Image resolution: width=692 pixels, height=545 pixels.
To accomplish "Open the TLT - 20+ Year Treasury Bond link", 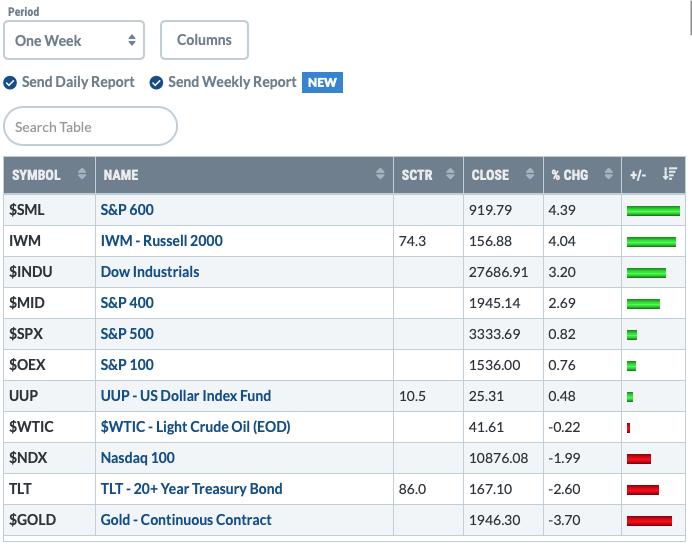I will tap(192, 489).
